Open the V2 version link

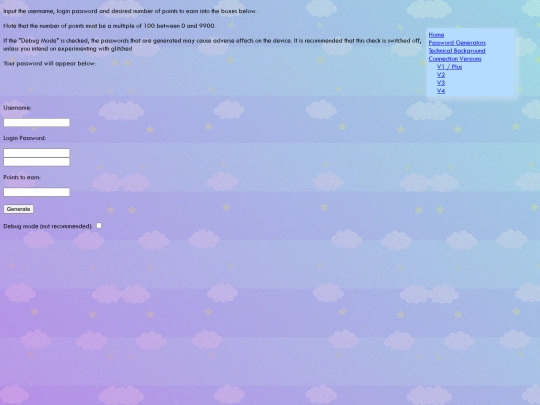tap(441, 75)
